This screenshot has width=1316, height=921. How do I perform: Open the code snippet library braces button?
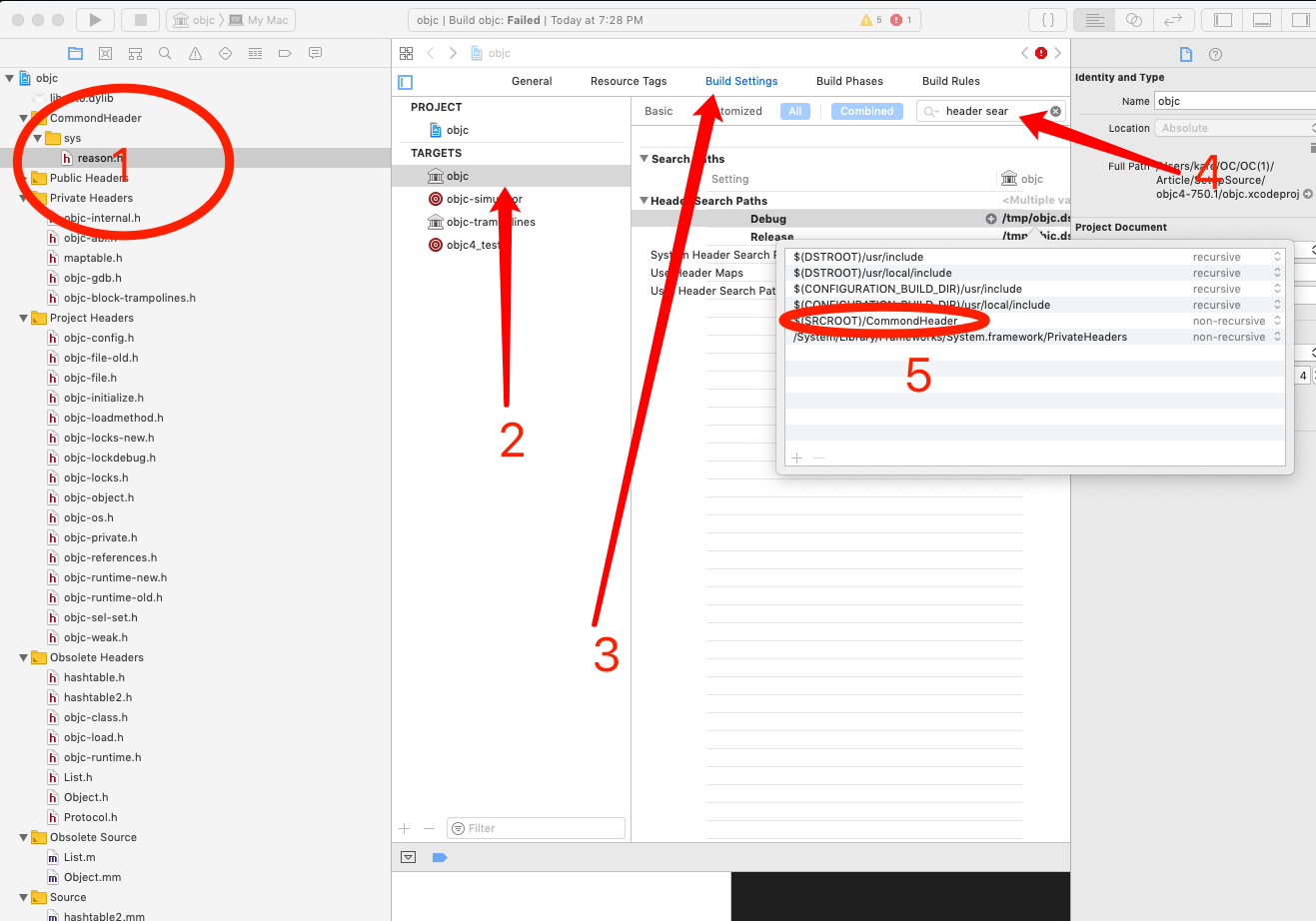[1047, 20]
